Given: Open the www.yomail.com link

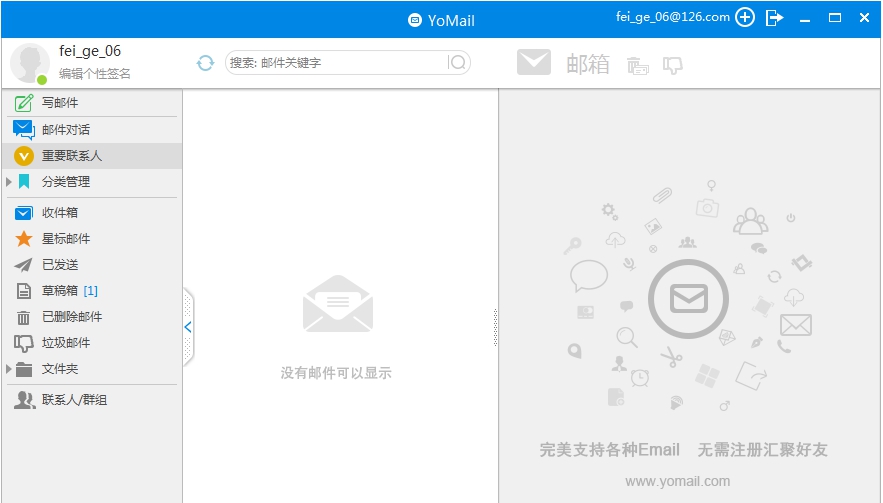Looking at the screenshot, I should (677, 482).
